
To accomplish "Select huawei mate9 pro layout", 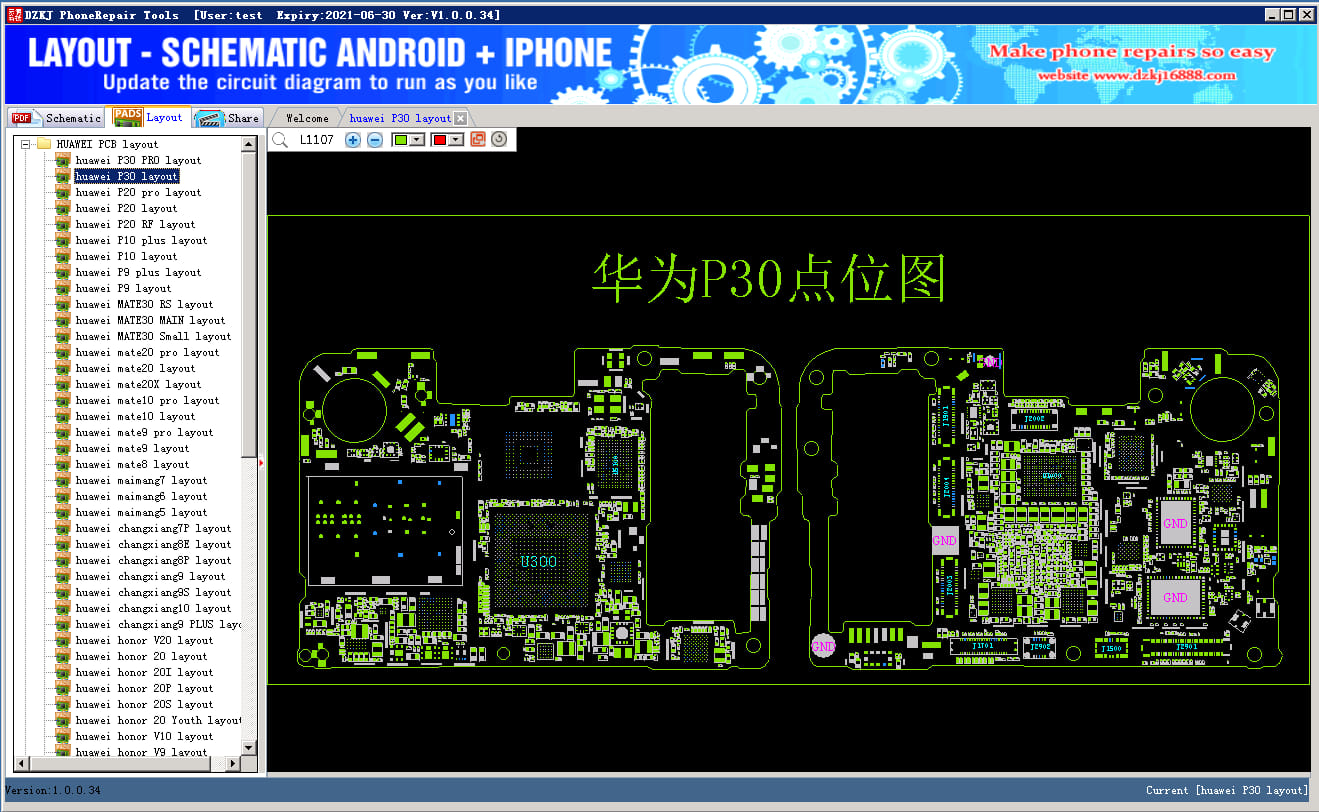I will [144, 432].
